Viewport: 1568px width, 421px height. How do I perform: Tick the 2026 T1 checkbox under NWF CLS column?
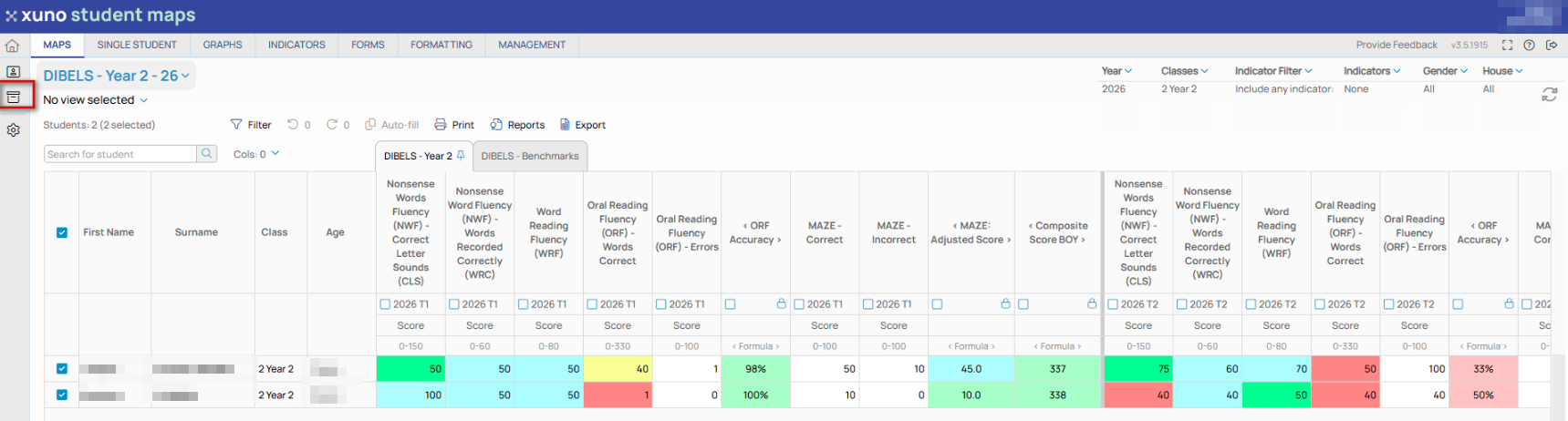[385, 304]
